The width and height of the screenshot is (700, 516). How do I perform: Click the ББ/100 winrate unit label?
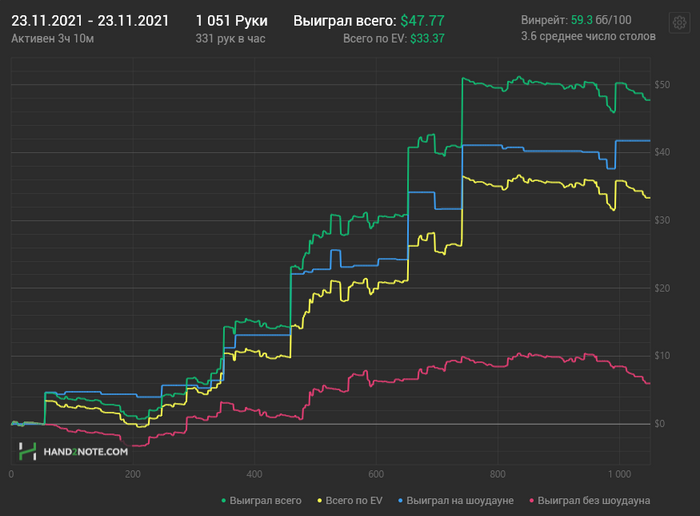(x=613, y=20)
